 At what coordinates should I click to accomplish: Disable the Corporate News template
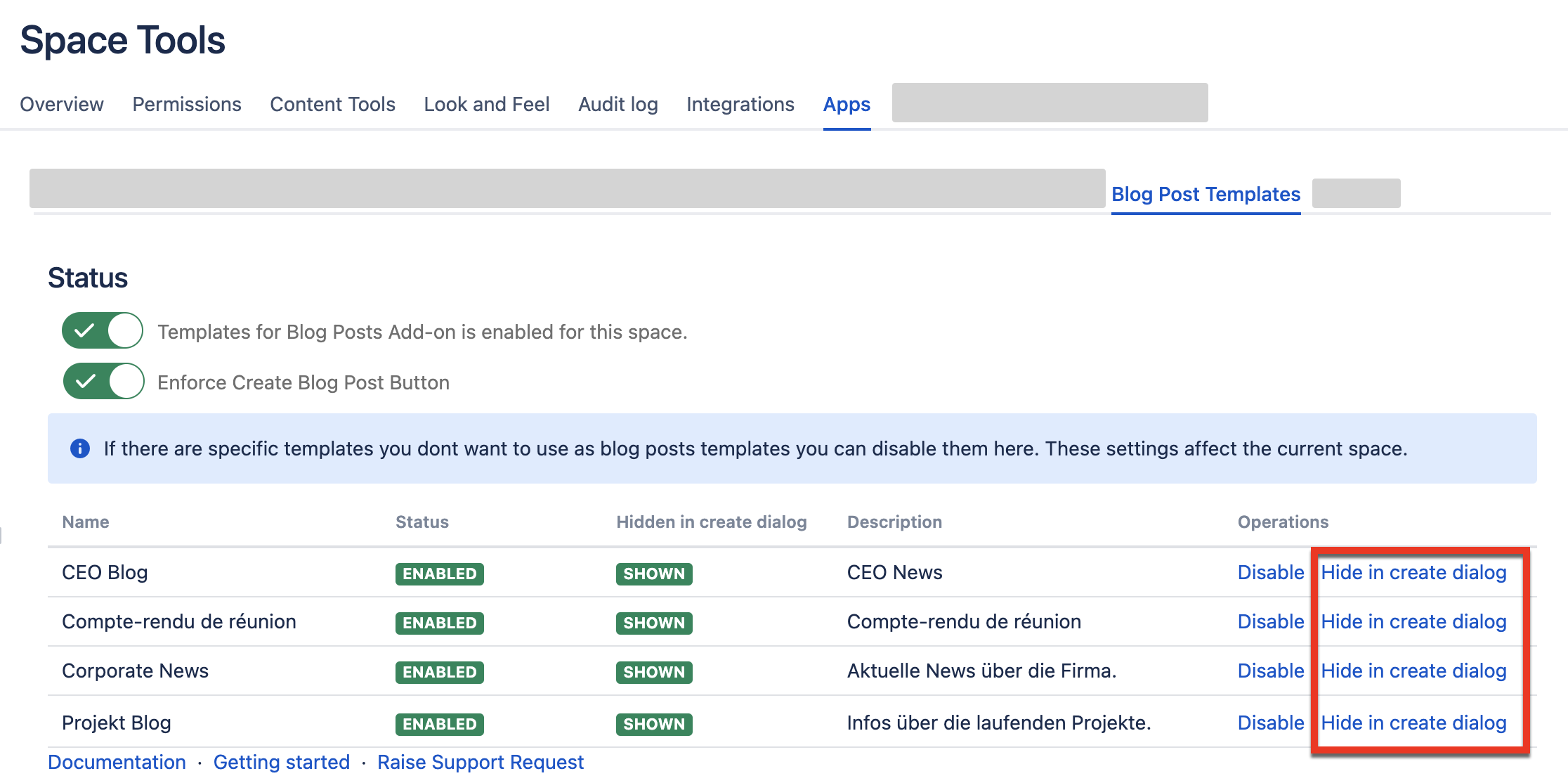coord(1270,671)
